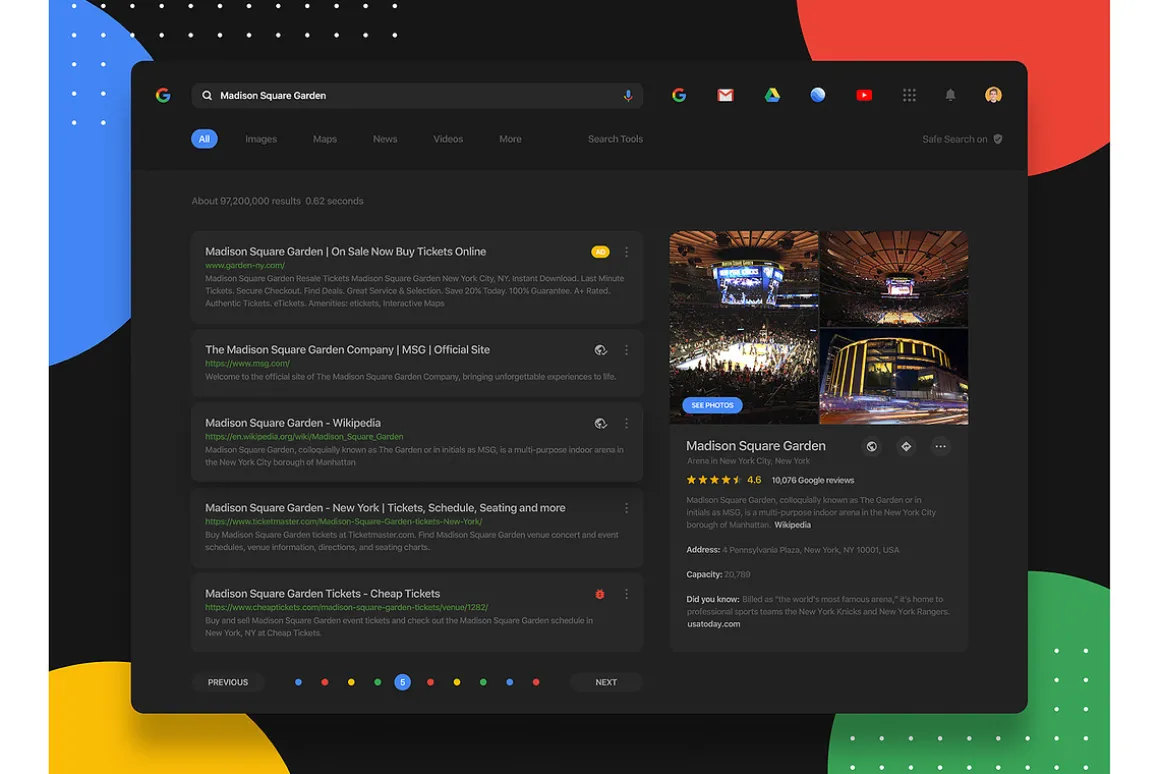The height and width of the screenshot is (774, 1160).
Task: Open the Google apps grid
Action: click(x=909, y=95)
